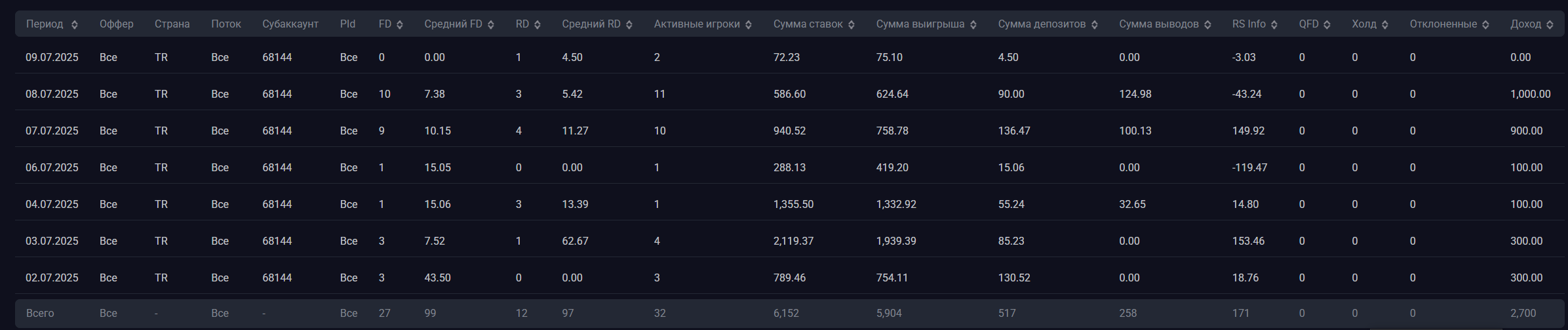Sort by Средний FD arrows icon
The image size is (1568, 330).
491,24
